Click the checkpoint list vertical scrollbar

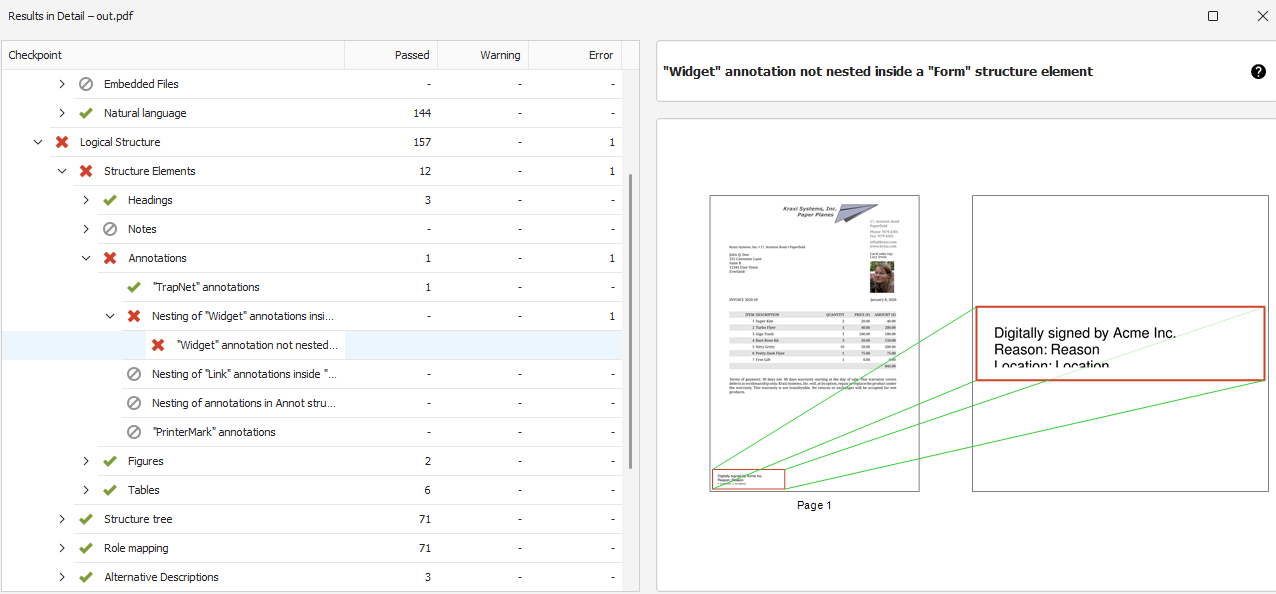[x=630, y=320]
